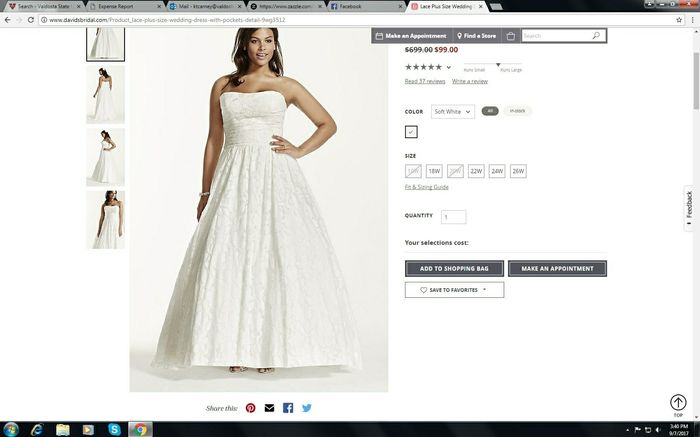The image size is (700, 437).
Task: Reload the page
Action: click(x=31, y=20)
